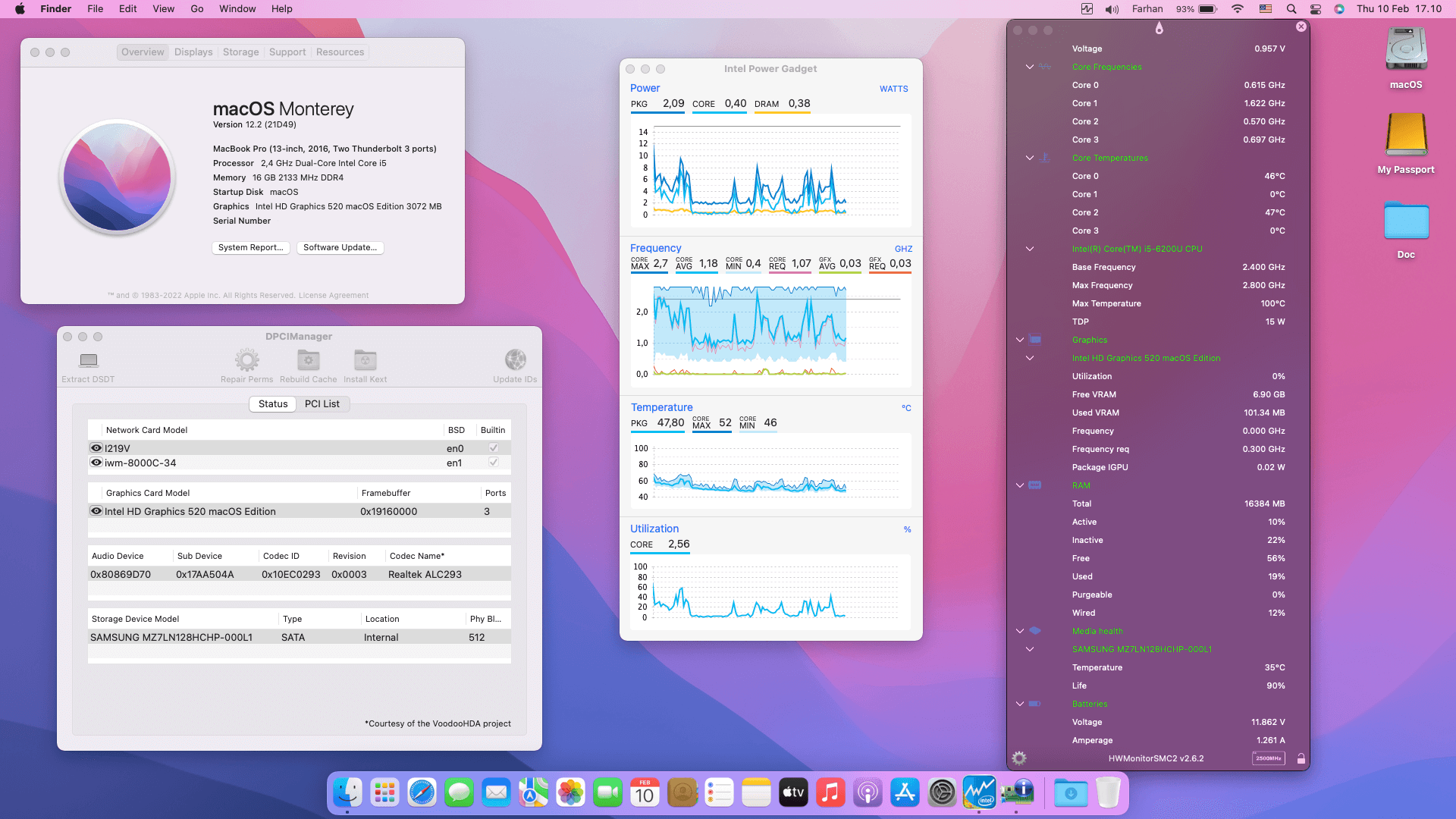Open Apple menu
Viewport: 1456px width, 819px height.
(20, 9)
